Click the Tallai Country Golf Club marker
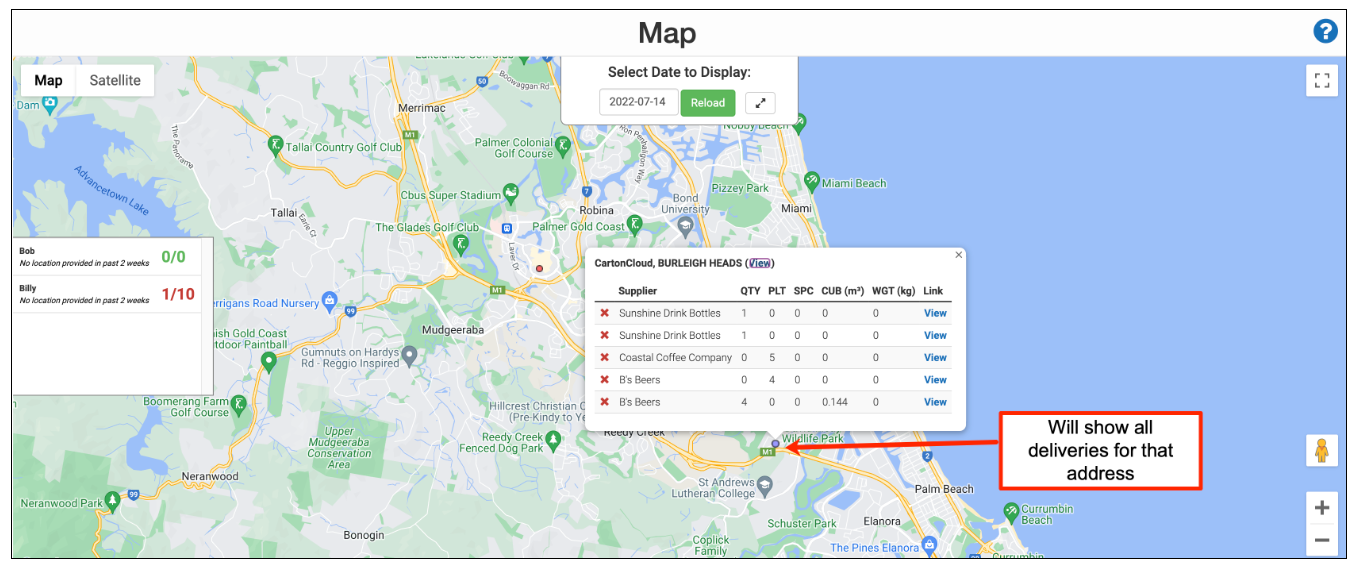 coord(274,146)
